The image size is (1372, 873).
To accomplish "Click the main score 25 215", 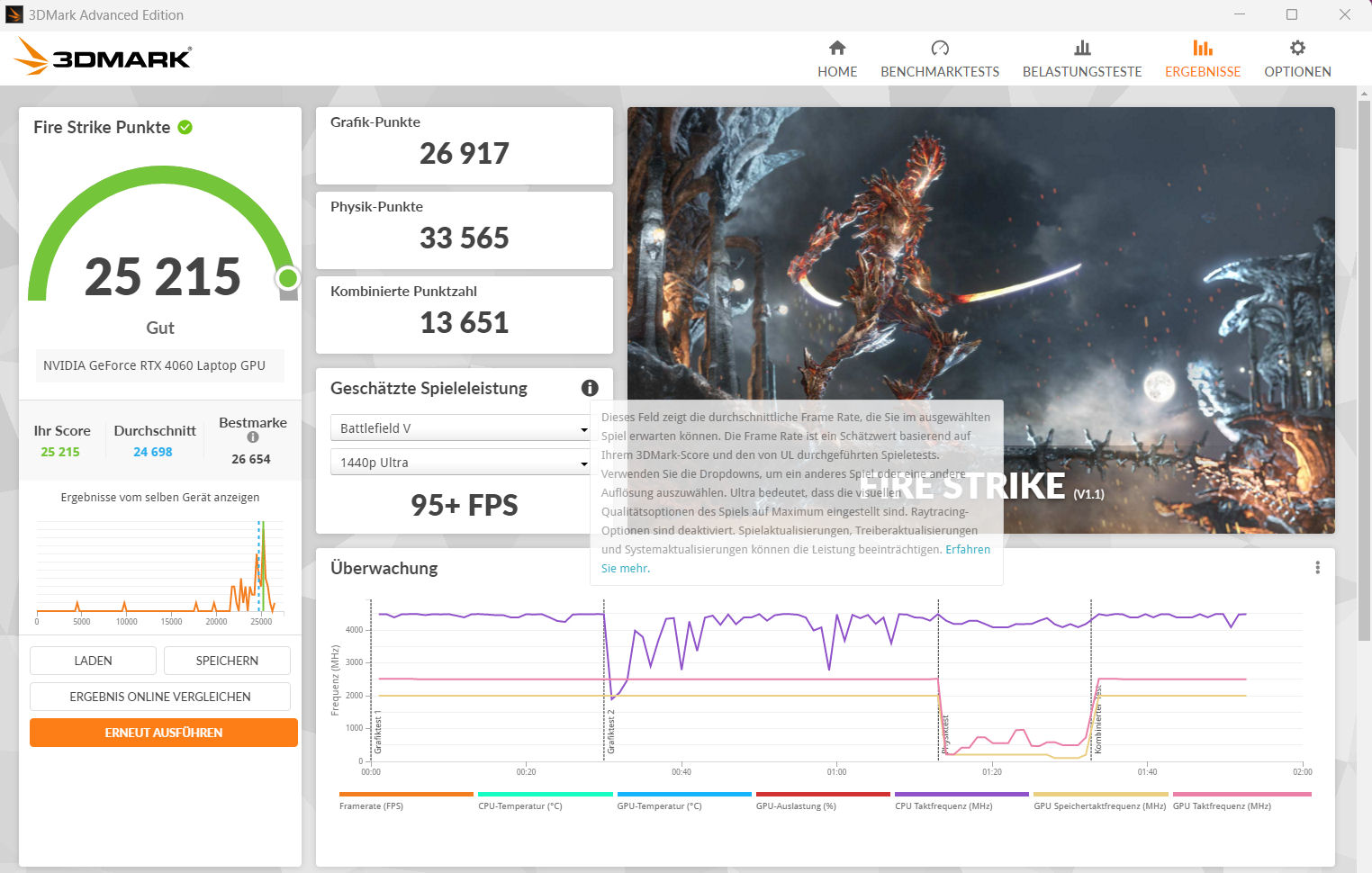I will pos(163,276).
